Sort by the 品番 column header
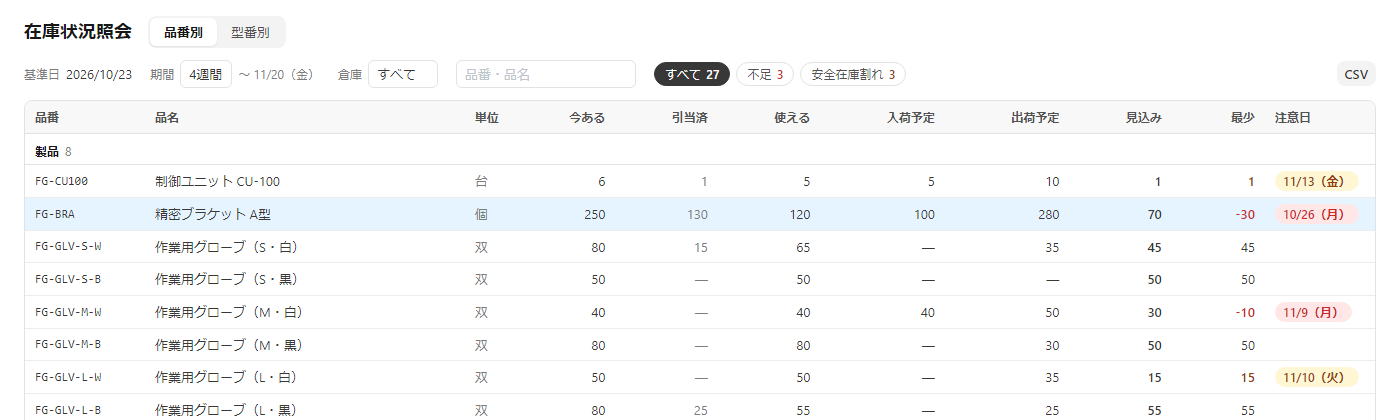Viewport: 1400px width, 420px height. click(x=47, y=117)
